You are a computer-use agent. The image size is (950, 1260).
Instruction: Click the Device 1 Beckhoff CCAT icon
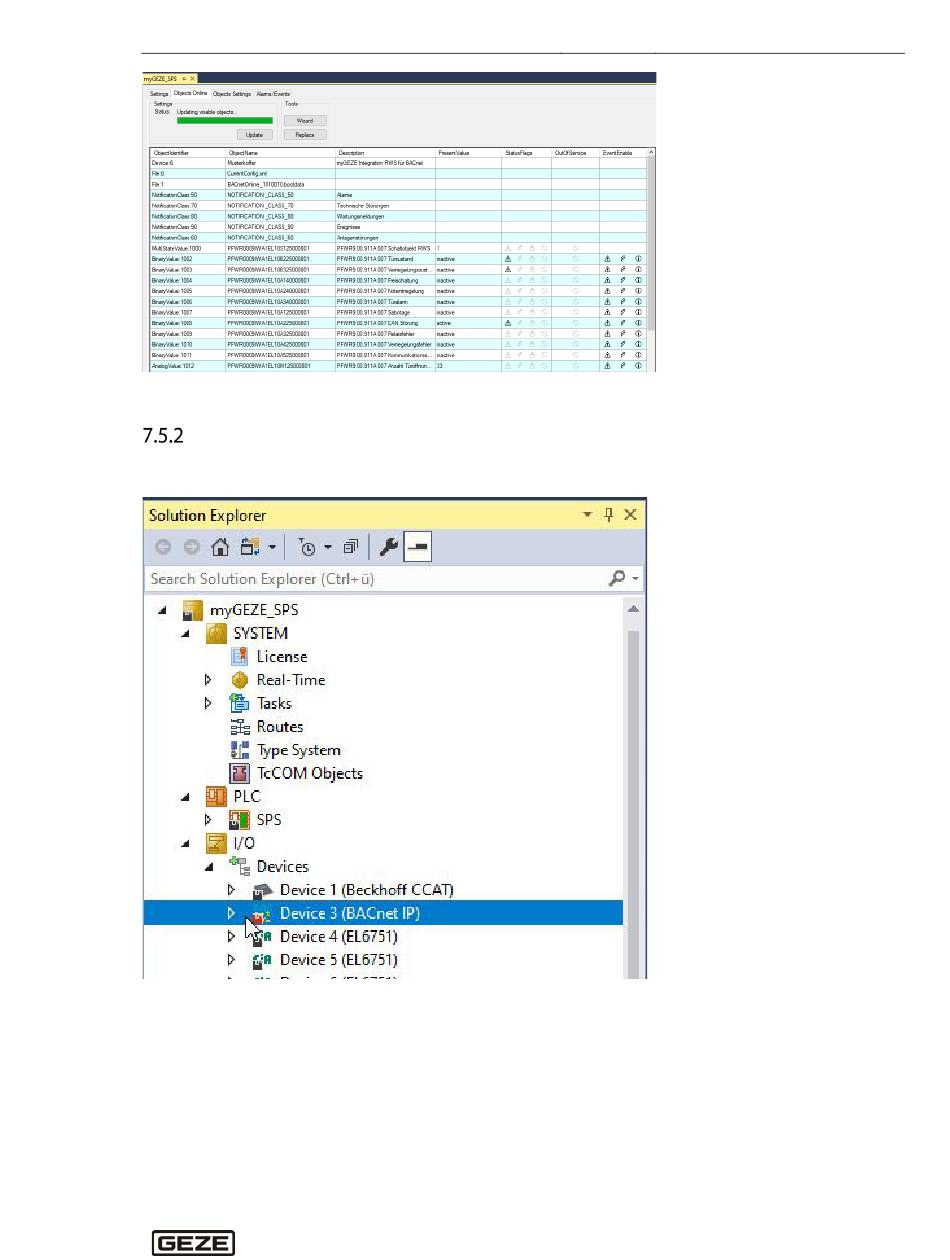[262, 890]
